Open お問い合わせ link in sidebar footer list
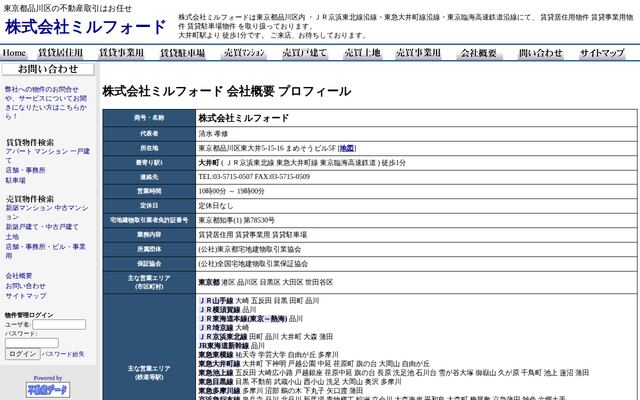 click(25, 286)
